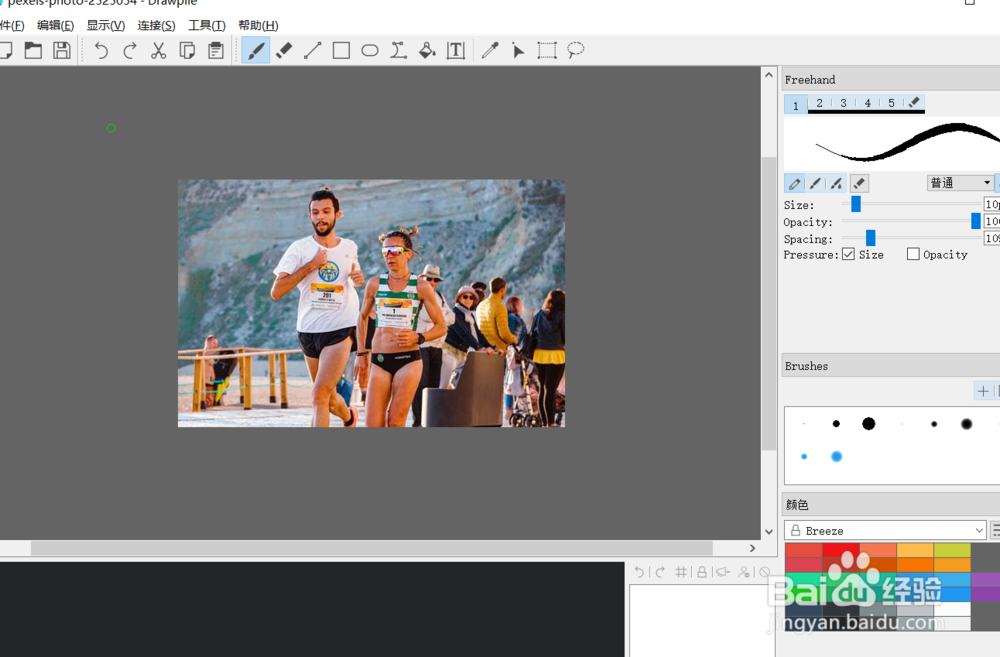Click the canvas vertical scrollbar down arrow
This screenshot has height=657, width=1000.
click(x=768, y=531)
